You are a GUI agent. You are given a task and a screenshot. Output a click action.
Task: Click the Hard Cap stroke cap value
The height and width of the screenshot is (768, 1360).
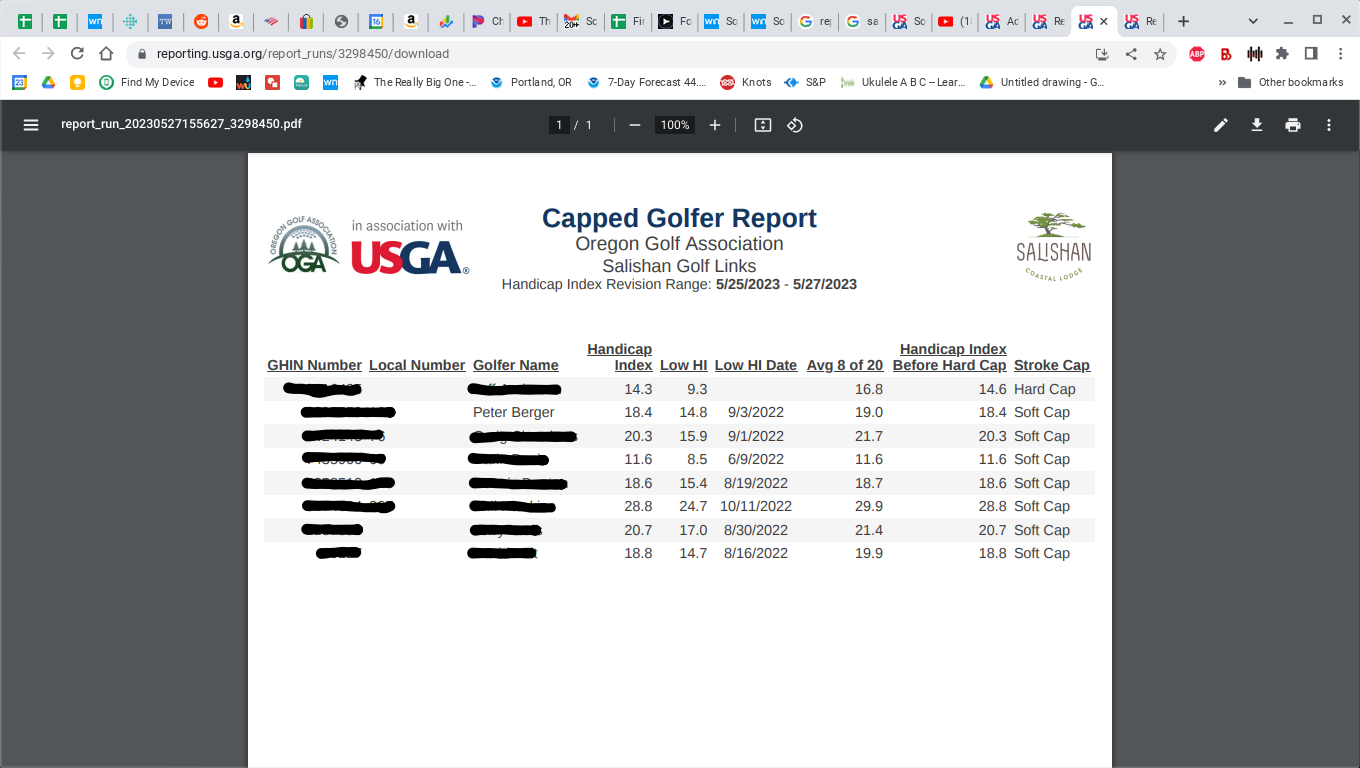pyautogui.click(x=1044, y=389)
